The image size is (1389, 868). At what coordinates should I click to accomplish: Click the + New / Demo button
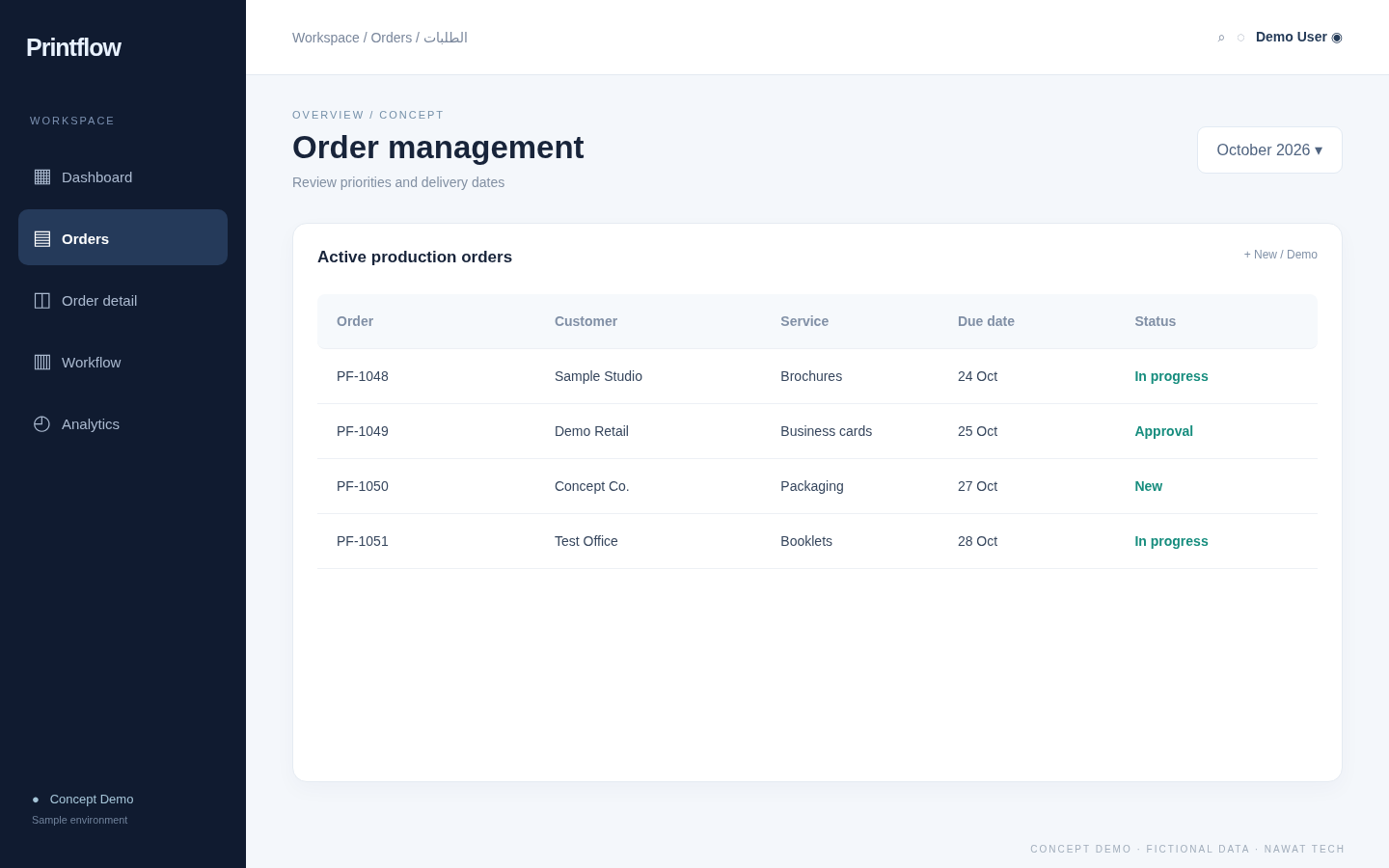tap(1280, 255)
